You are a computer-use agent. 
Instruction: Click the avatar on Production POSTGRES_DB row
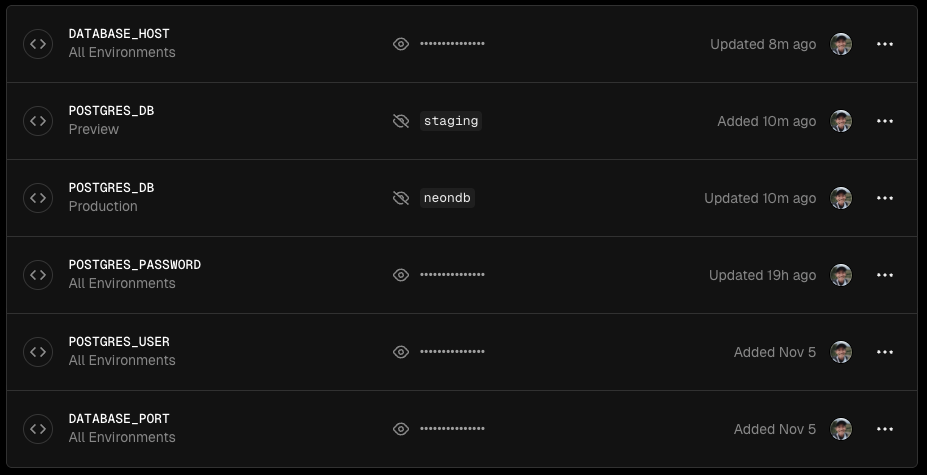tap(841, 198)
